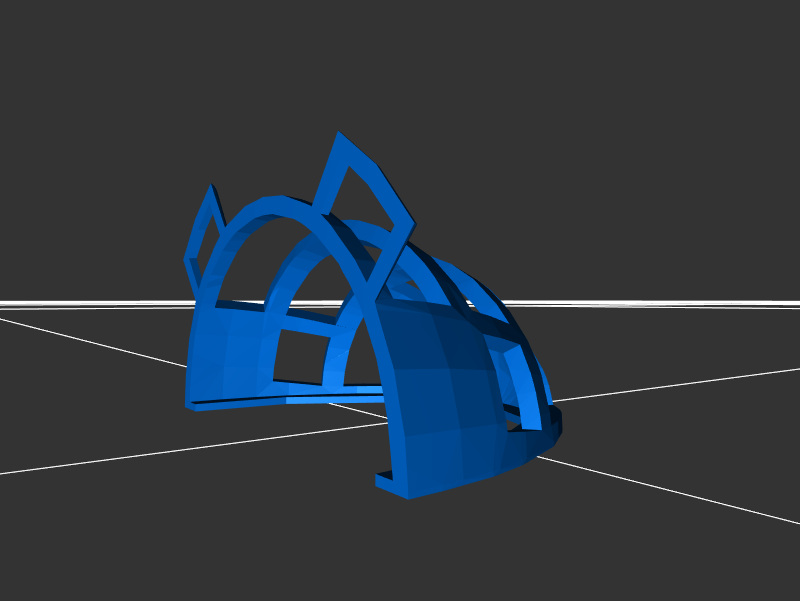This screenshot has width=800, height=601.
Task: Click the white horizon line left of model
Action: [x=90, y=302]
